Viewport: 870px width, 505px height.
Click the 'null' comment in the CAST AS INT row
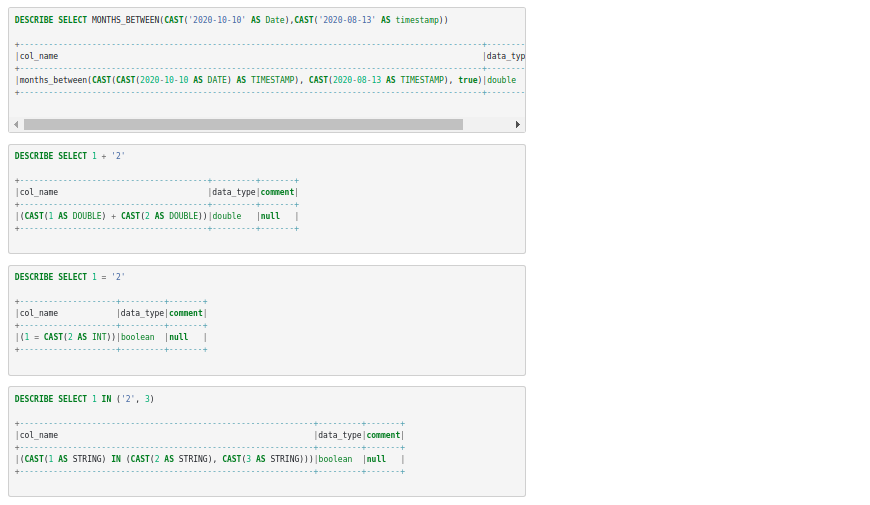coord(179,337)
